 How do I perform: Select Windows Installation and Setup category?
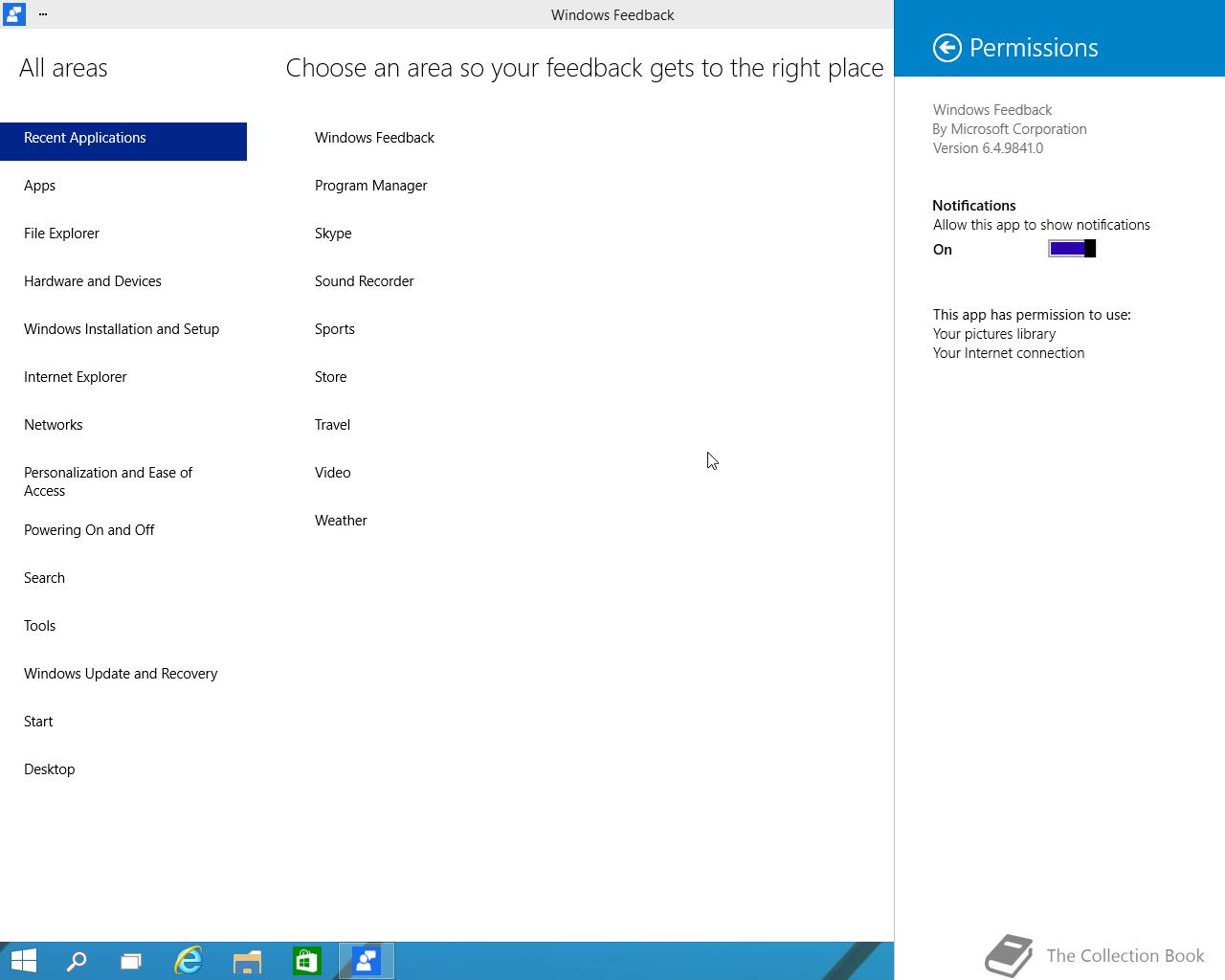coord(123,329)
